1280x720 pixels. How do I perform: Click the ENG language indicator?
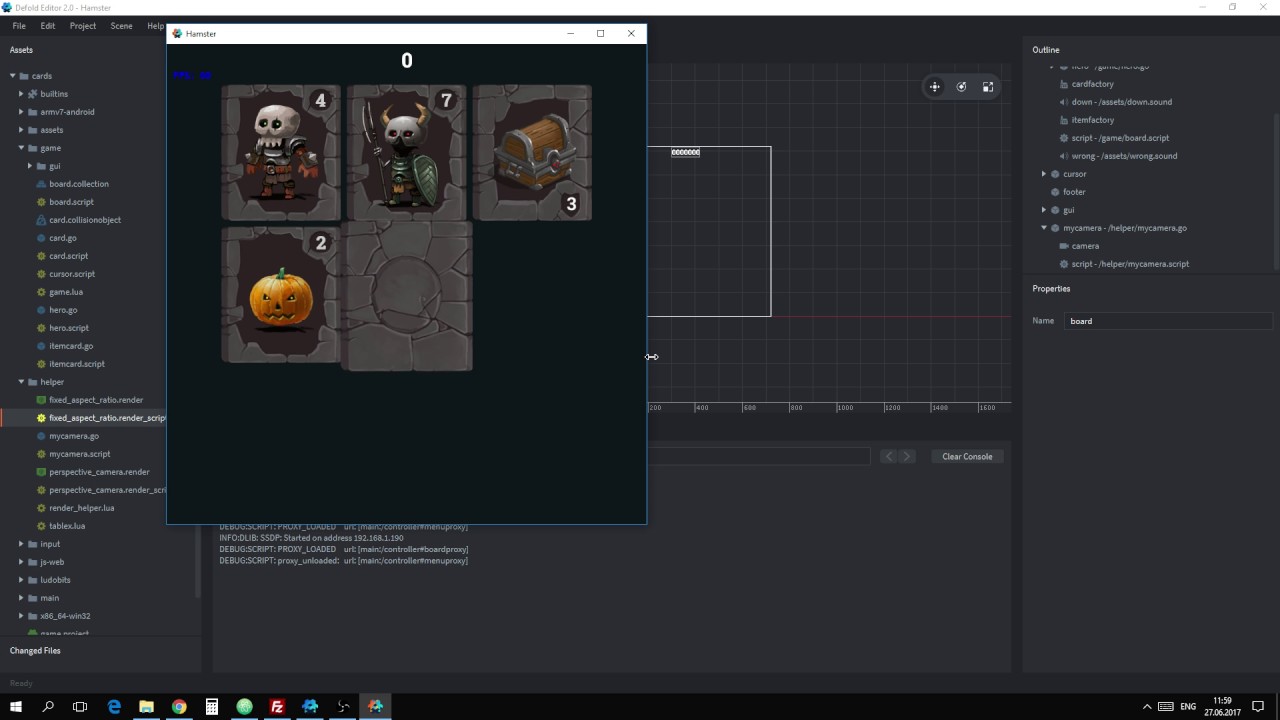[x=1188, y=706]
